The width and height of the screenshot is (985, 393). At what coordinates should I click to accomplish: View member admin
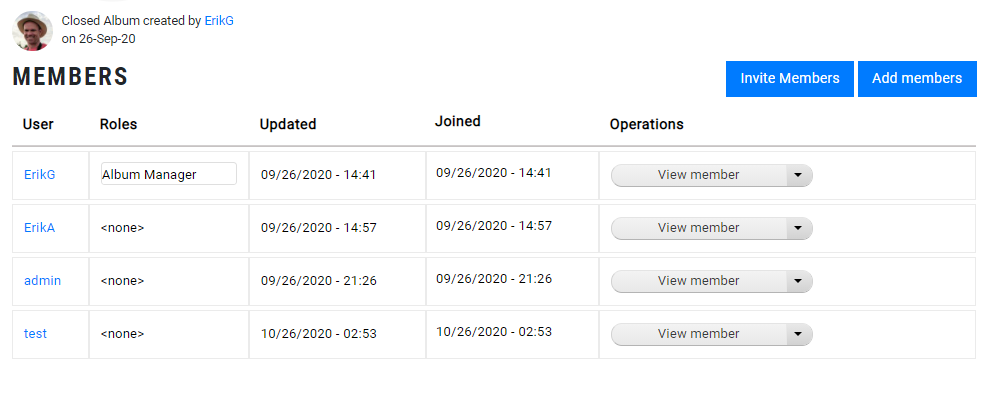[699, 281]
